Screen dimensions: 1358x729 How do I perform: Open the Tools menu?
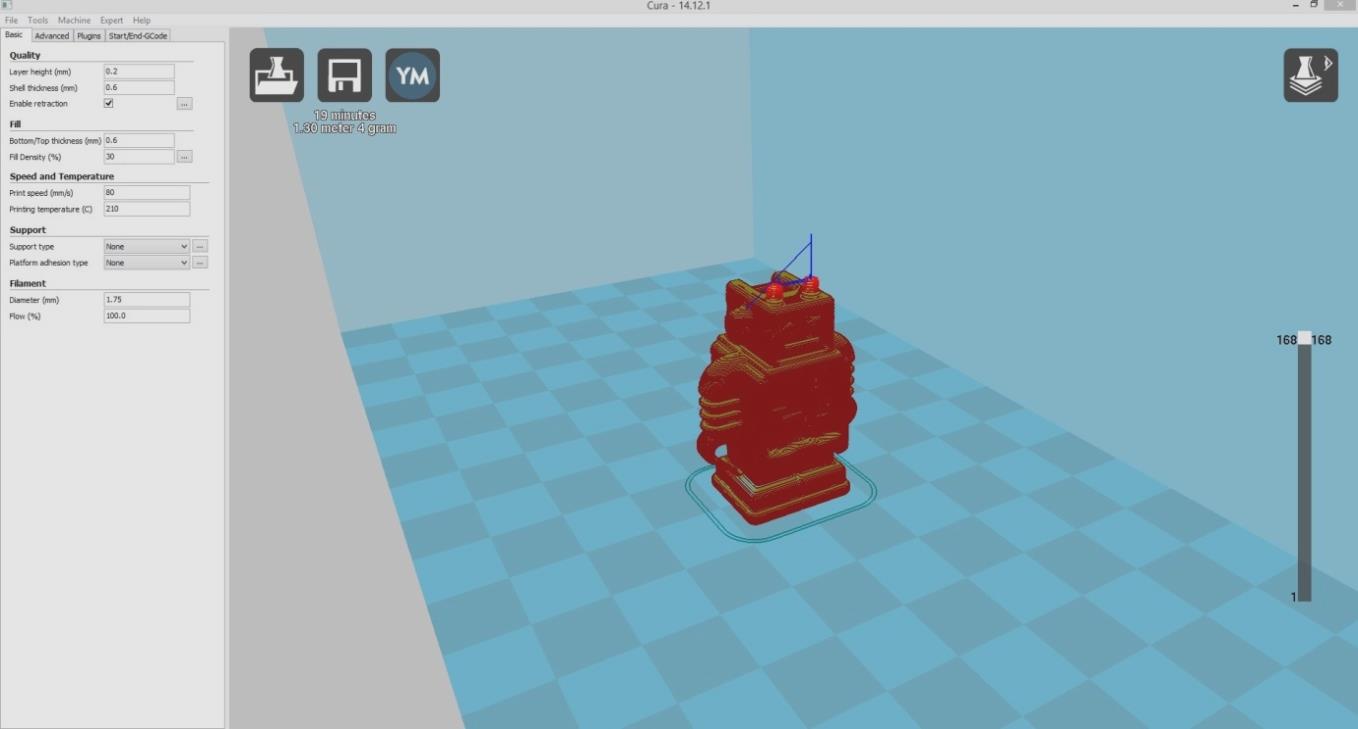pos(38,20)
